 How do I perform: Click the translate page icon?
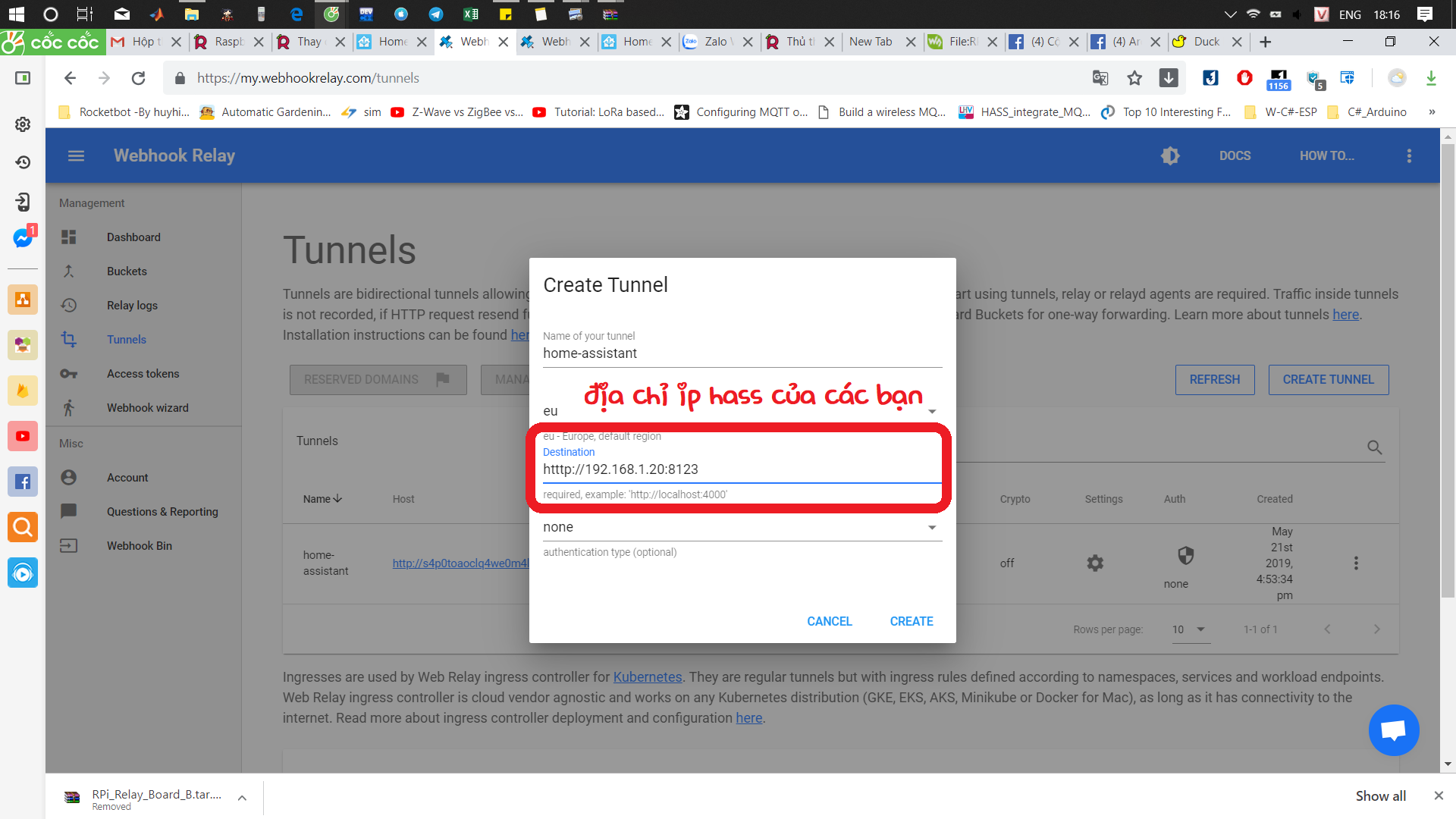point(1100,77)
